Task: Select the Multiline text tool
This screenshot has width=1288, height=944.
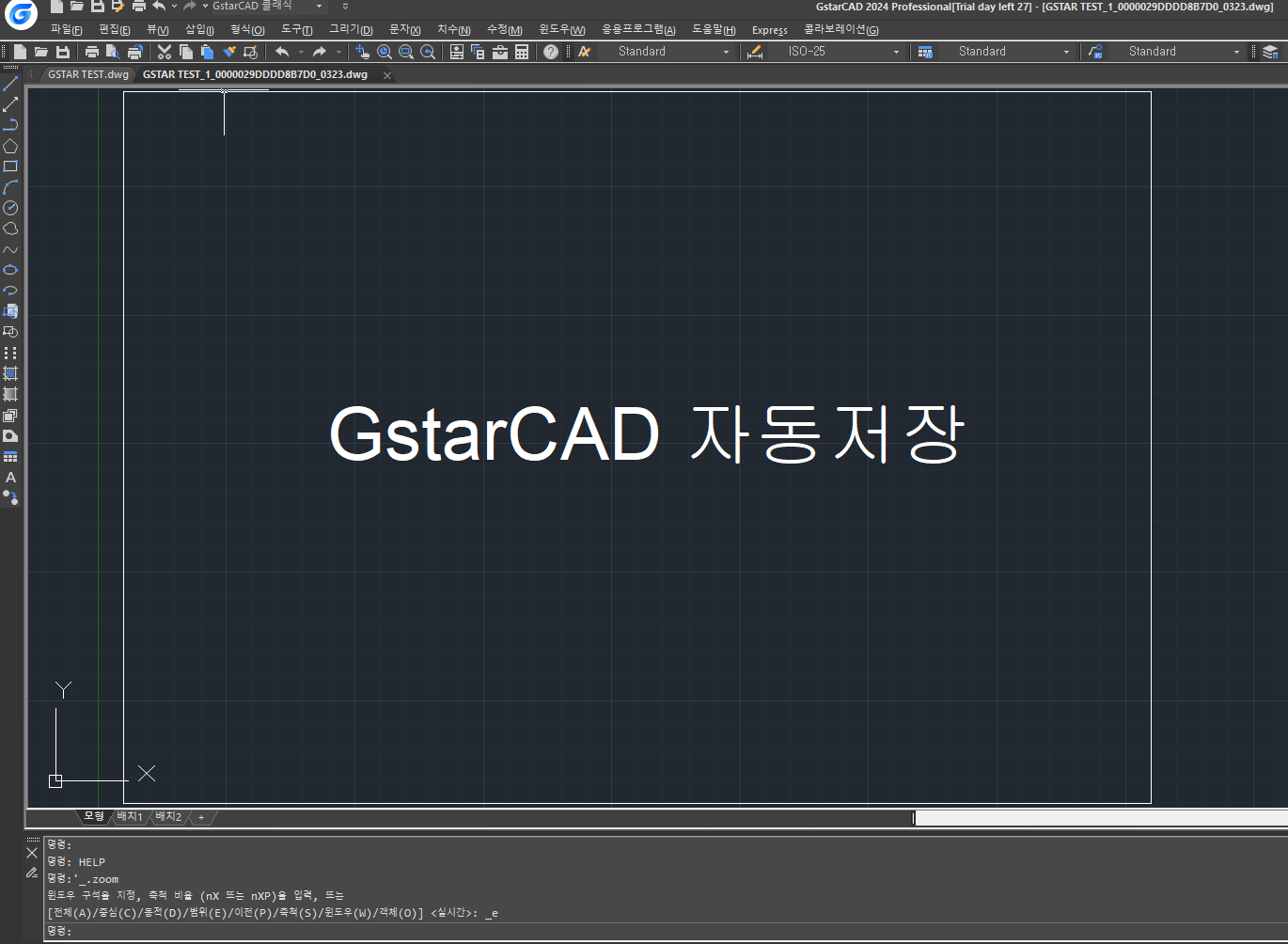Action: (x=10, y=477)
